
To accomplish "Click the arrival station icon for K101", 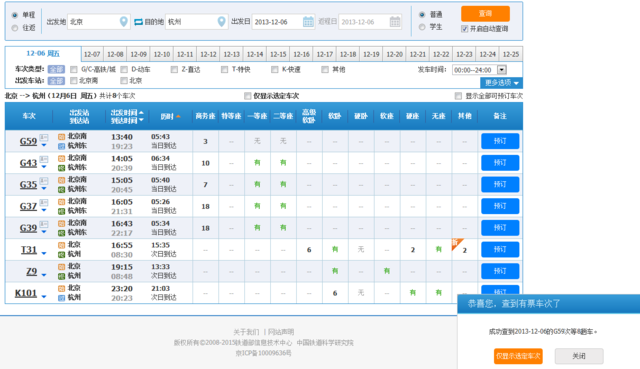I will (x=61, y=298).
